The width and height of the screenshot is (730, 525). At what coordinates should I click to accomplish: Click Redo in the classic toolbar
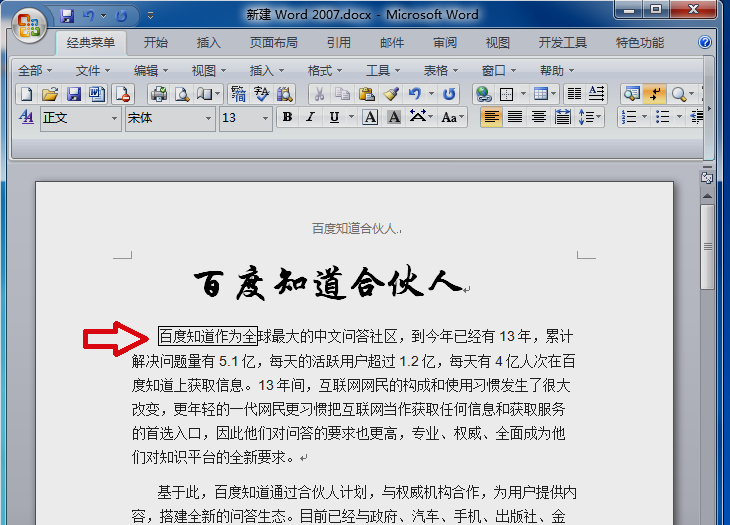pyautogui.click(x=449, y=94)
